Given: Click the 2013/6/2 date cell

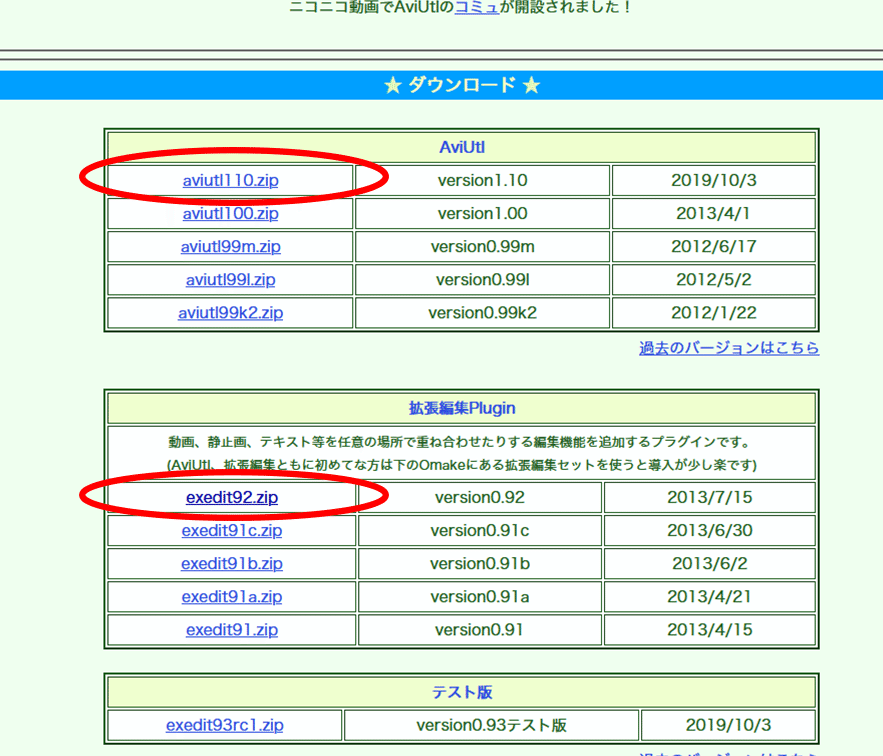Looking at the screenshot, I should (710, 563).
